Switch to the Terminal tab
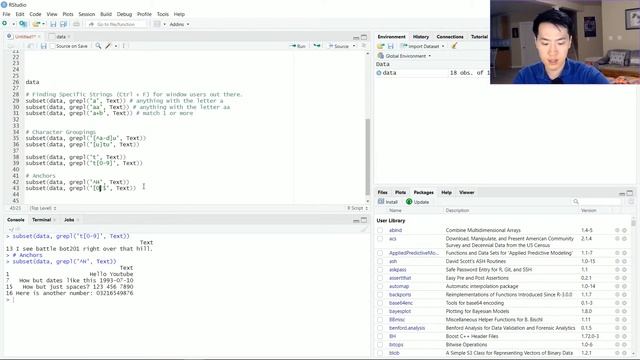 coord(42,220)
